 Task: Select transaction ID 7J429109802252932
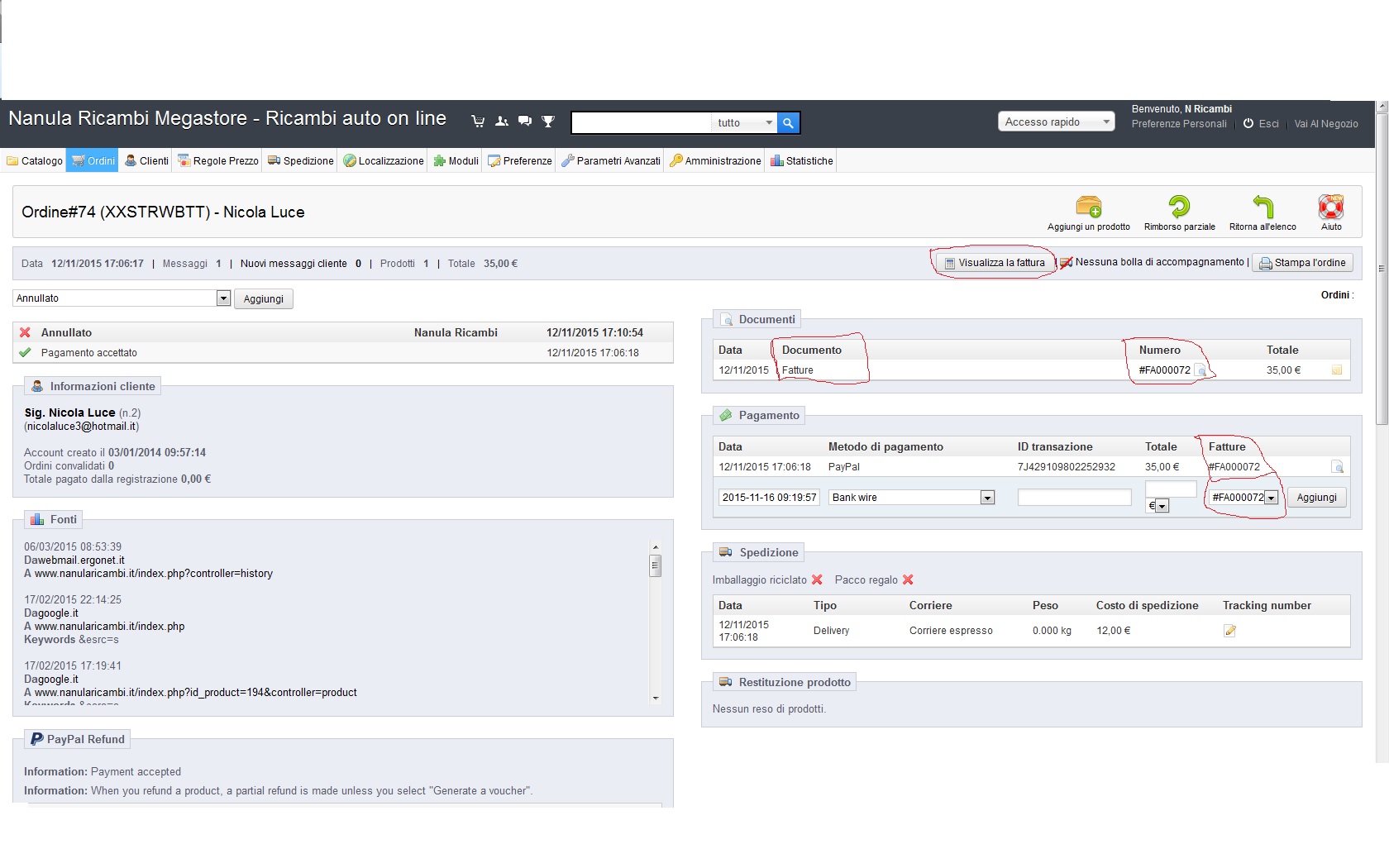tap(1067, 467)
